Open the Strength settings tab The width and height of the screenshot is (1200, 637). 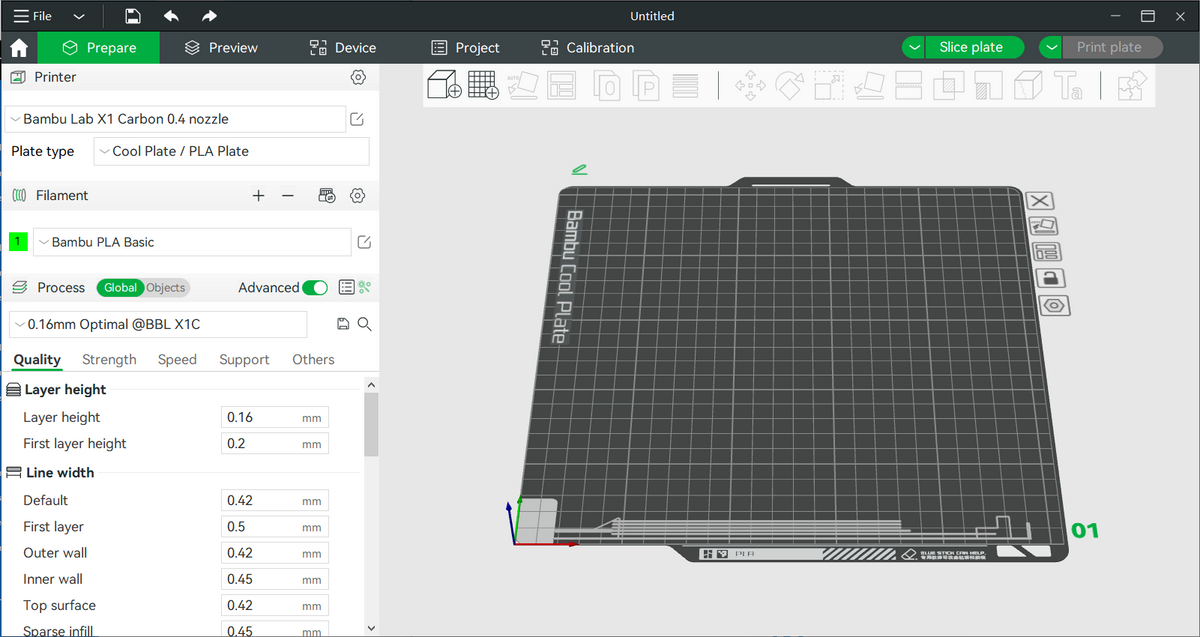pos(109,360)
